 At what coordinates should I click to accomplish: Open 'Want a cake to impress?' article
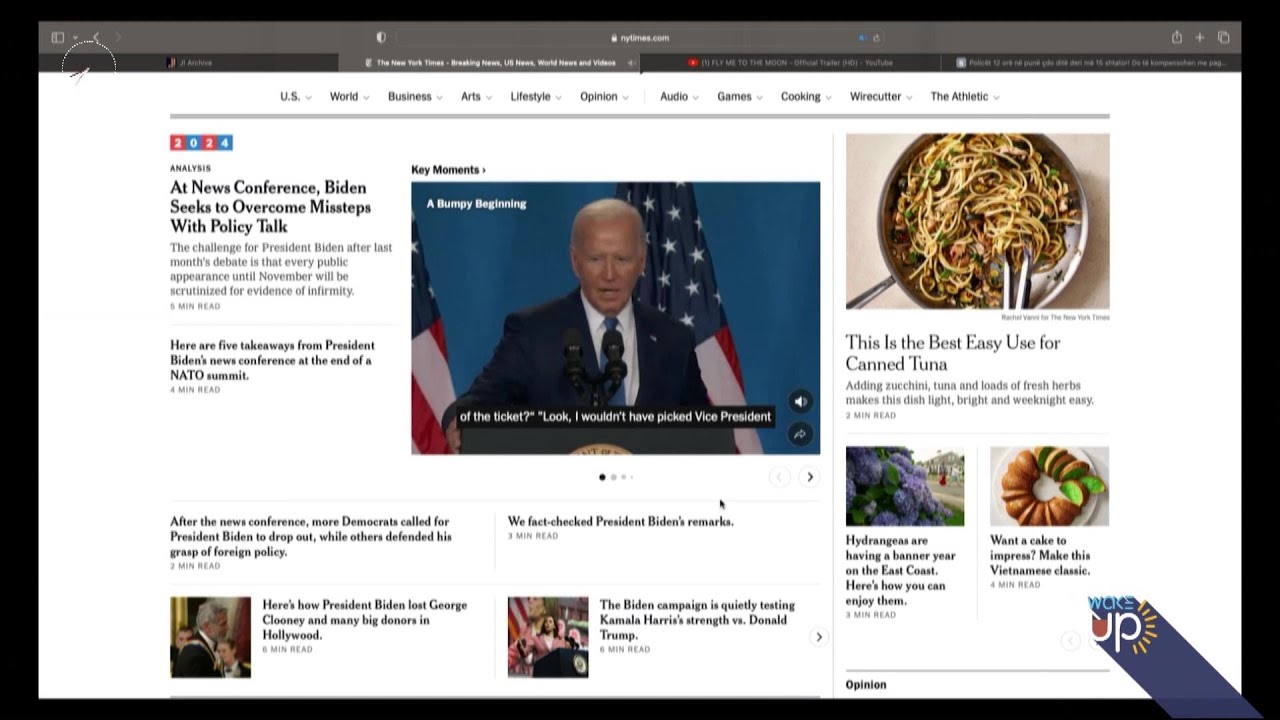(1040, 555)
